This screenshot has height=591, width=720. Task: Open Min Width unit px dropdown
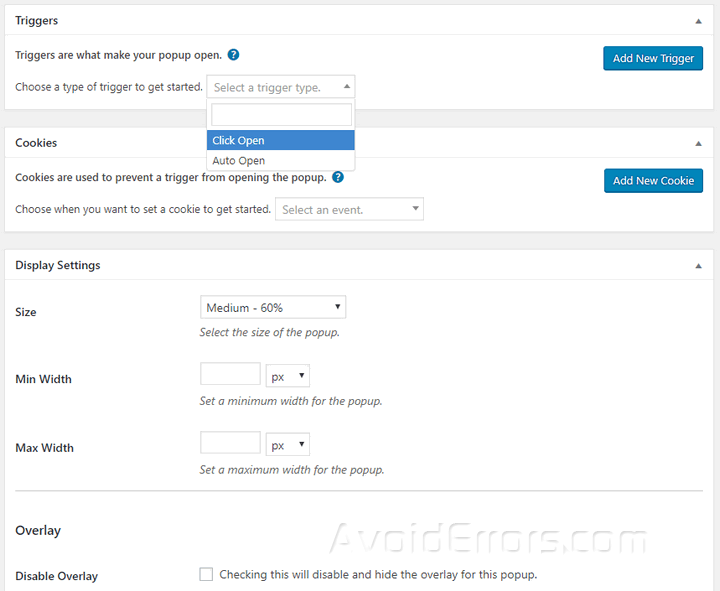[x=287, y=375]
